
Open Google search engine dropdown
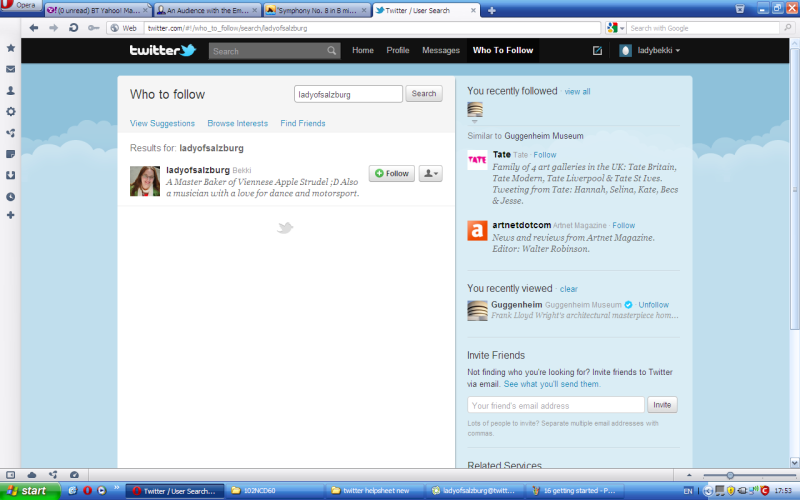pos(615,28)
